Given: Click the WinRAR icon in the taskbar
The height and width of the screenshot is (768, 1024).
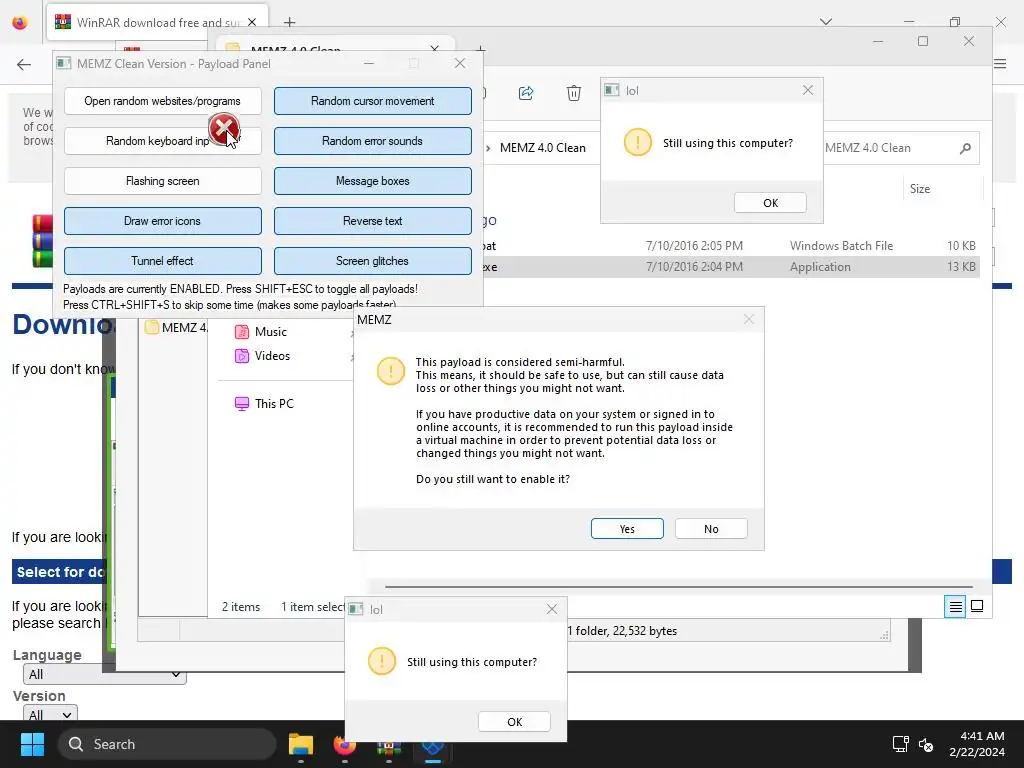Looking at the screenshot, I should point(389,746).
